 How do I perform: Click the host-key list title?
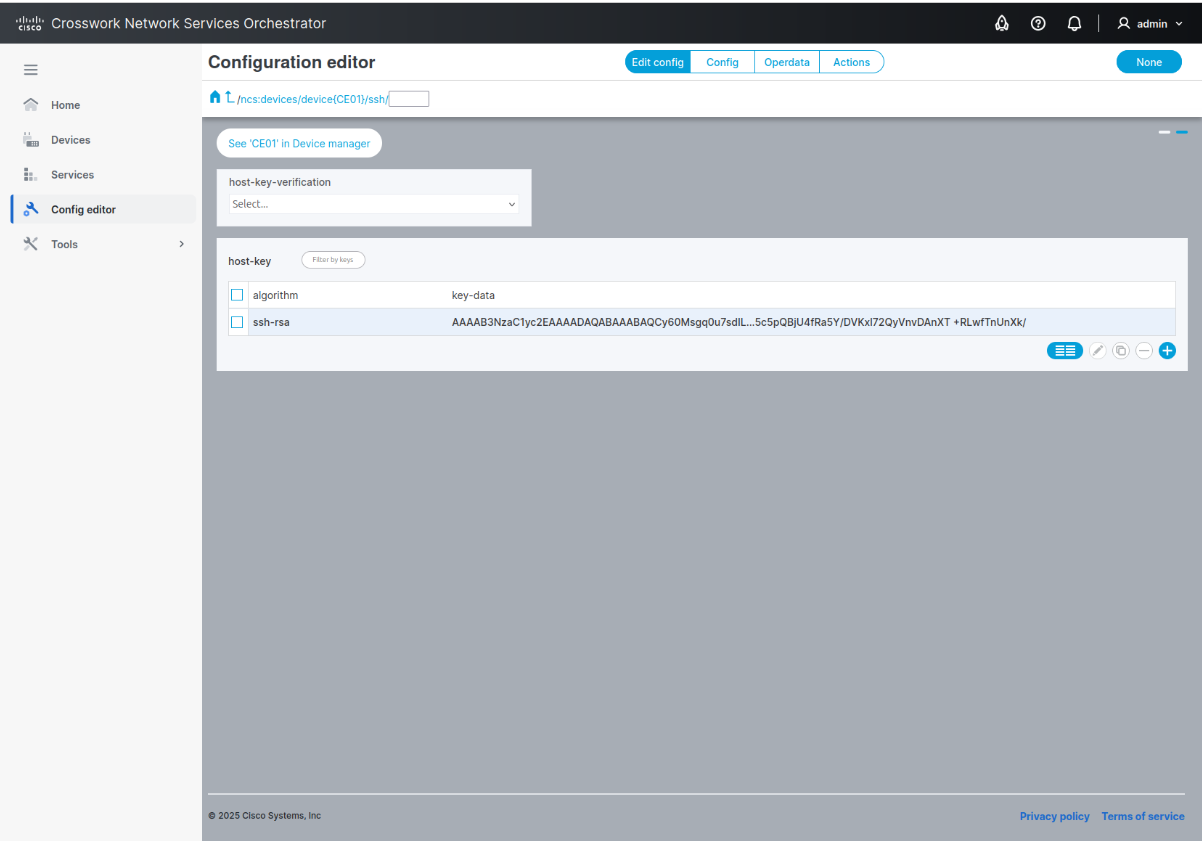point(250,261)
